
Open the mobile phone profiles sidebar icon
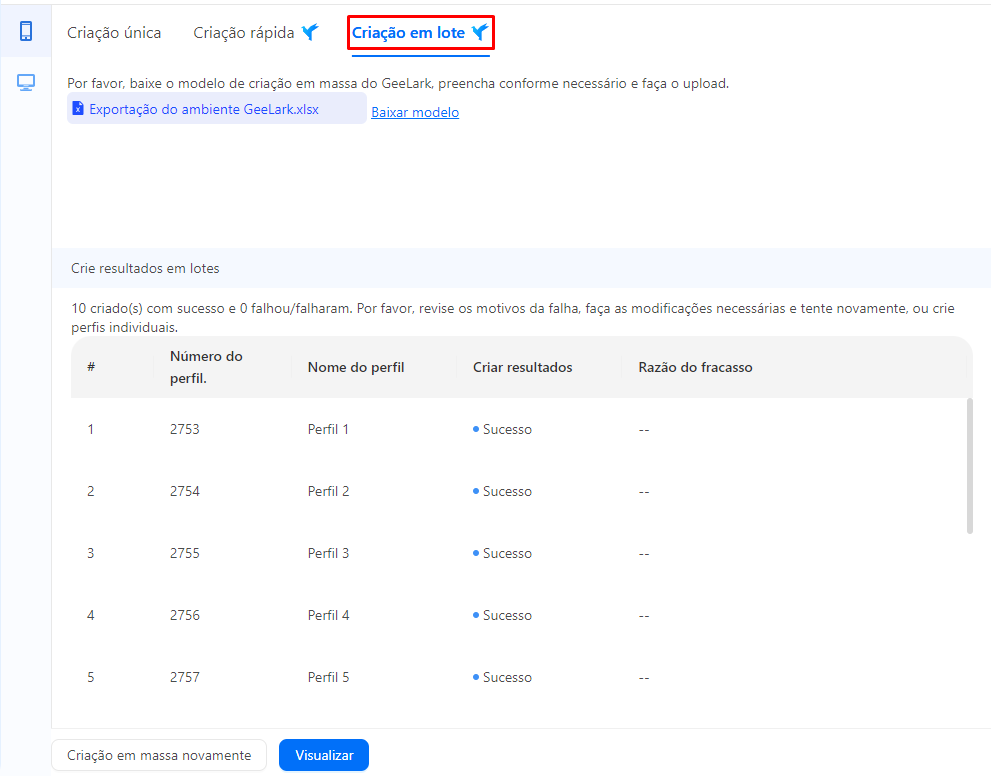coord(26,31)
